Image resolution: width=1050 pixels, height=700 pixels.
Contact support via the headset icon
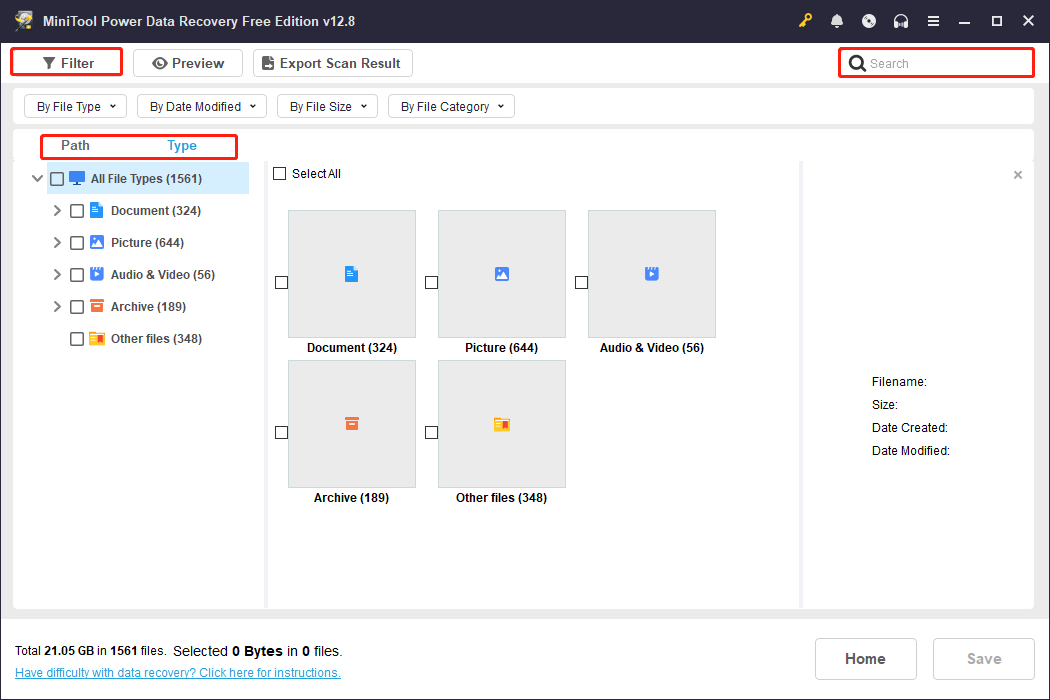[901, 20]
